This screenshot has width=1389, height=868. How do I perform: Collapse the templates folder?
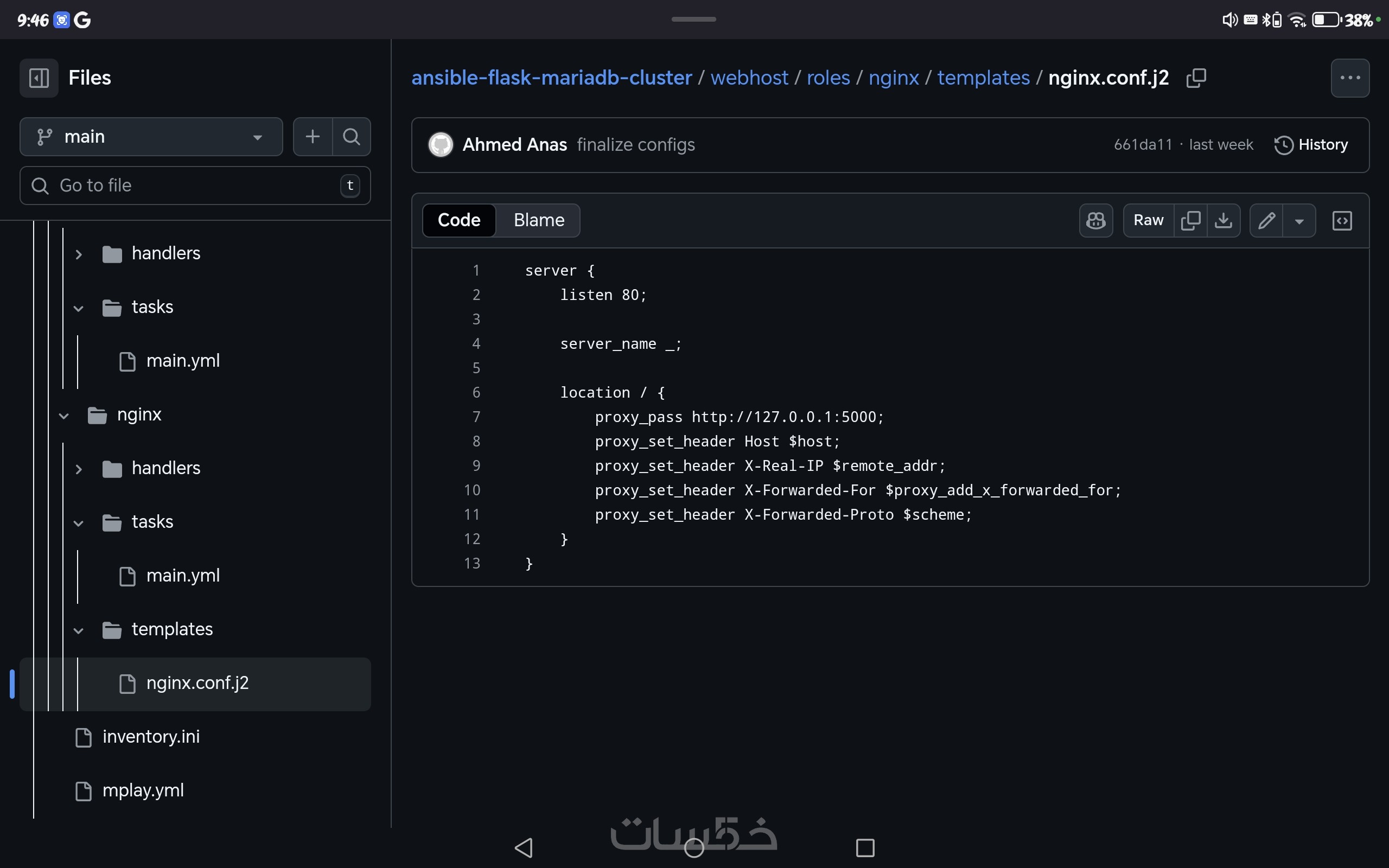click(x=79, y=630)
